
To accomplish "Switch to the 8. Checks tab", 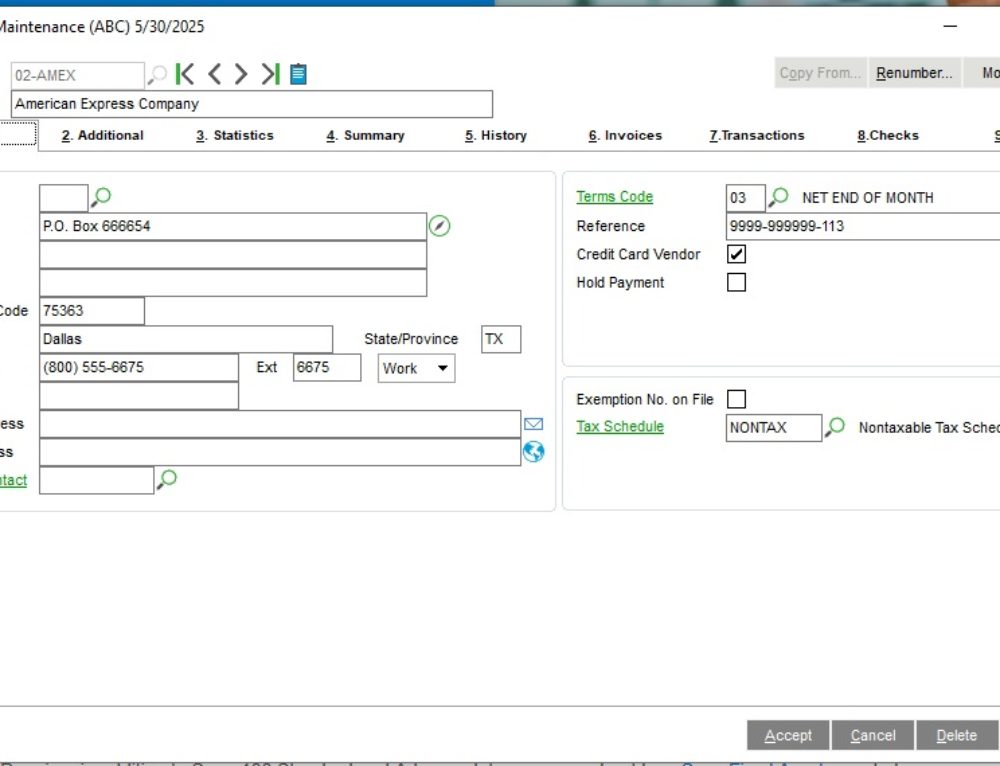I will pyautogui.click(x=888, y=135).
